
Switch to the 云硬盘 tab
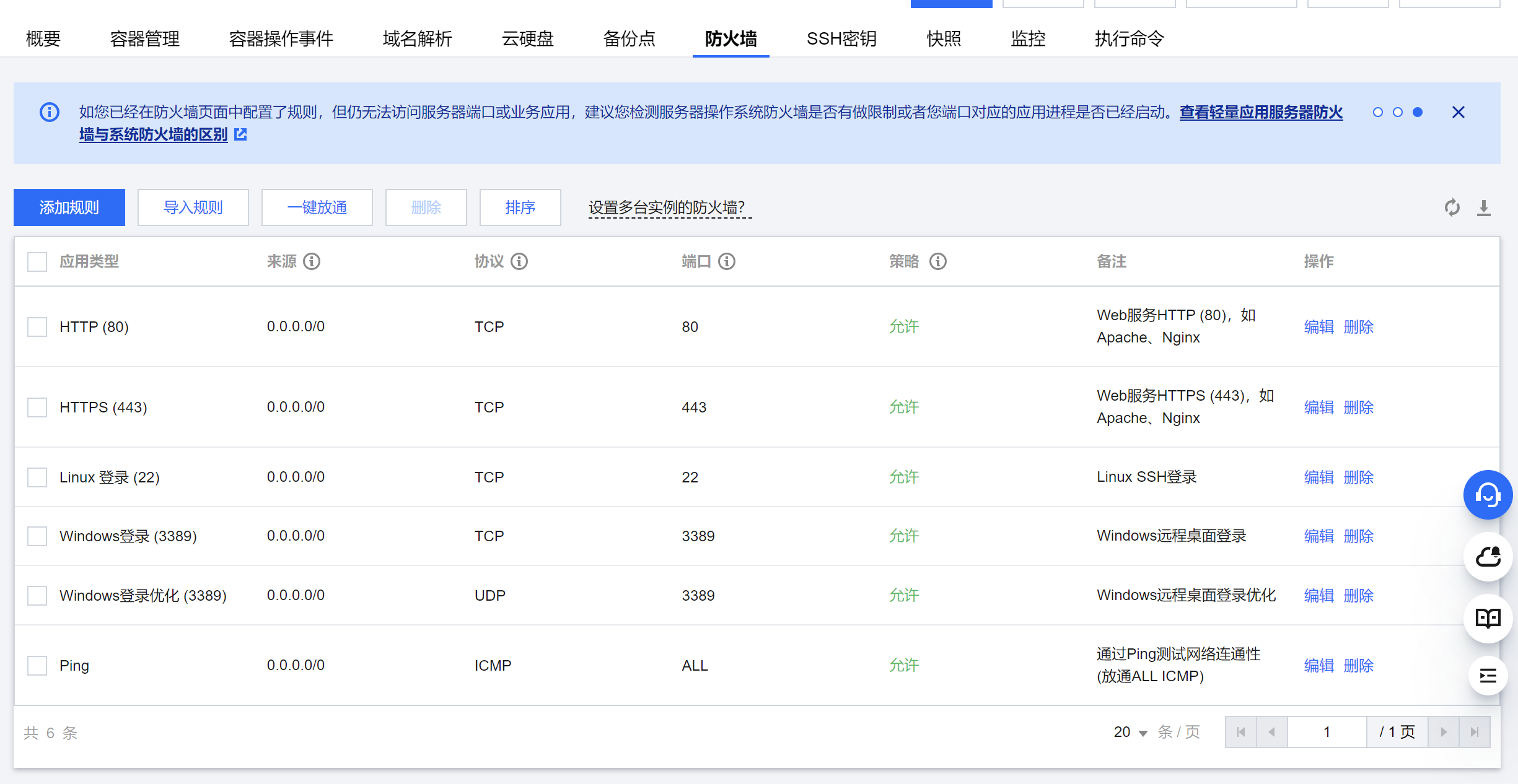click(x=528, y=38)
